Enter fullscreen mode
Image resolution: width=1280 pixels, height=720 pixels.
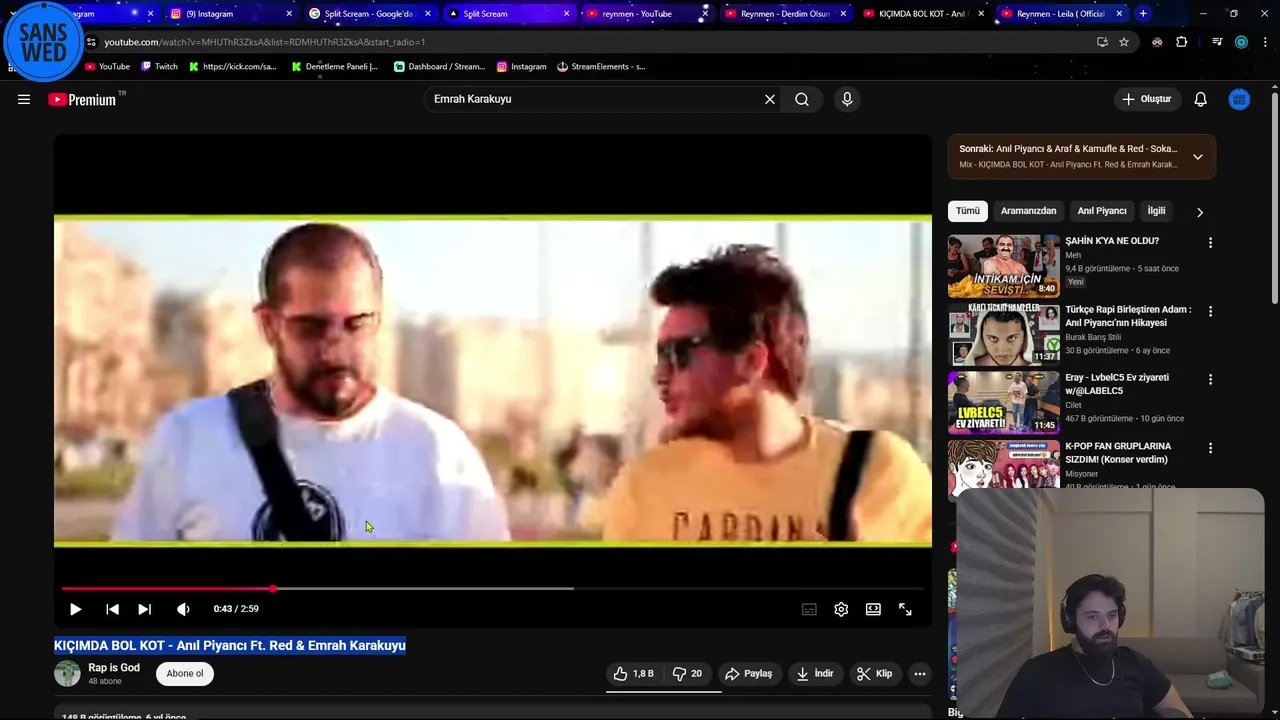click(905, 609)
